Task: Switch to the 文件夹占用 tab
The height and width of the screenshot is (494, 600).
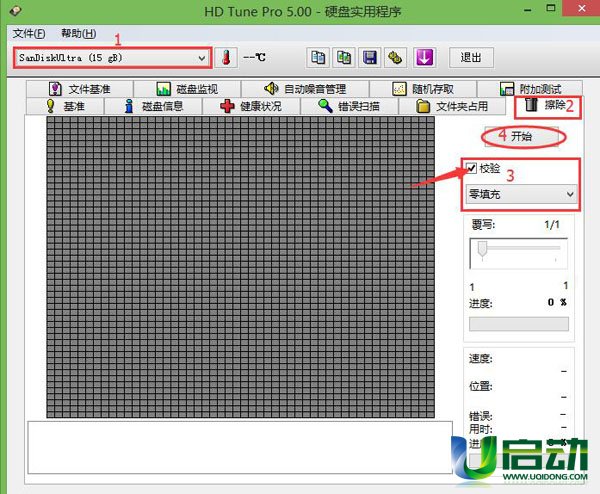Action: [x=452, y=106]
